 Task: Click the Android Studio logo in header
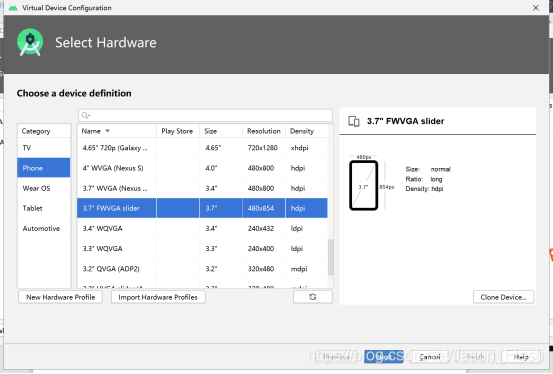point(30,42)
